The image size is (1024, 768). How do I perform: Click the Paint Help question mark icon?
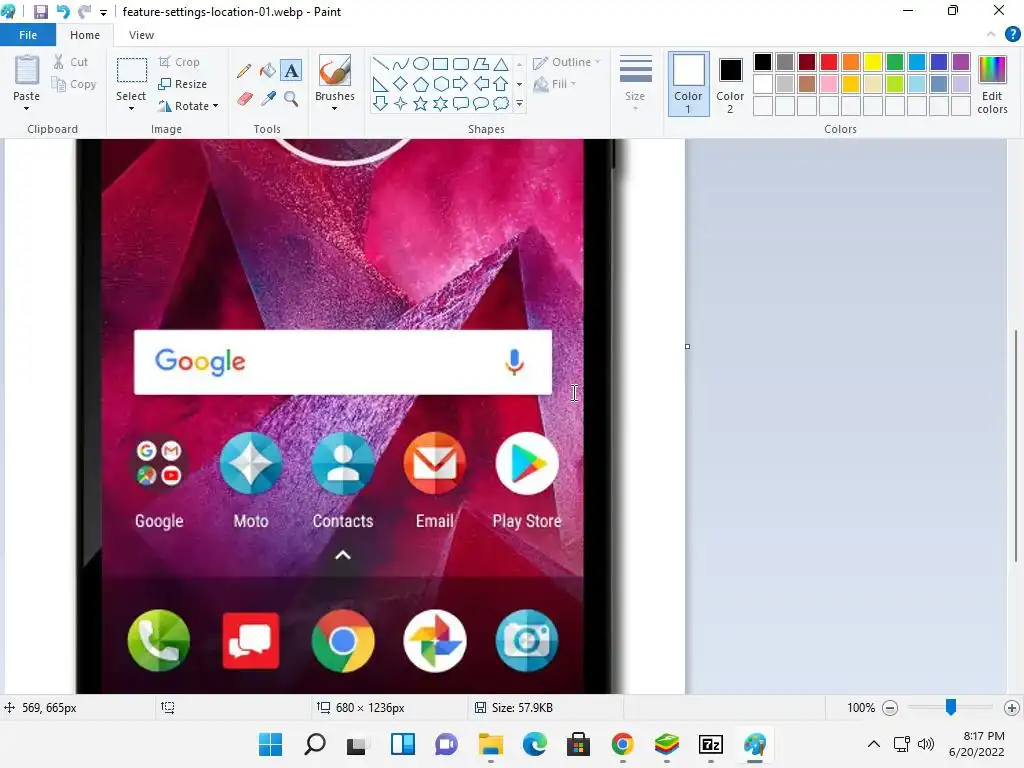(1012, 34)
